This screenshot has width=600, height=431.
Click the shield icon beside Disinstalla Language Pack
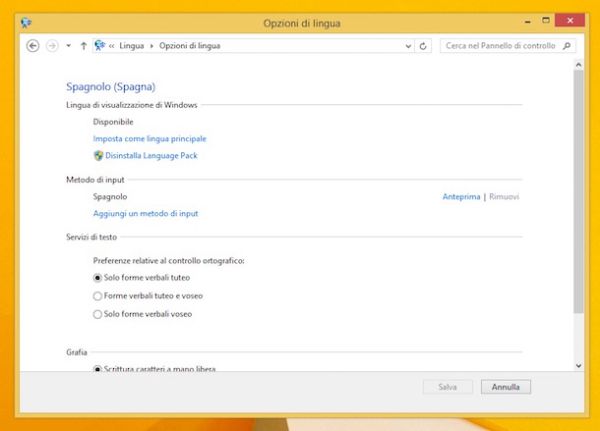click(x=98, y=156)
